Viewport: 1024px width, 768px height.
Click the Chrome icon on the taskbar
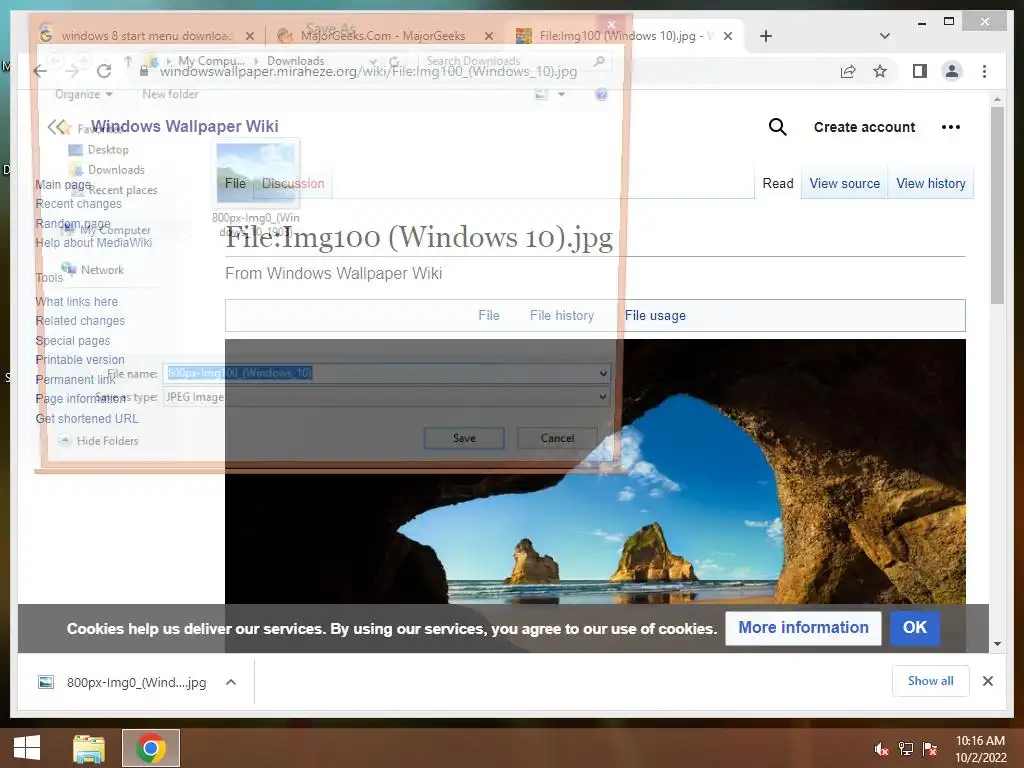coord(151,748)
